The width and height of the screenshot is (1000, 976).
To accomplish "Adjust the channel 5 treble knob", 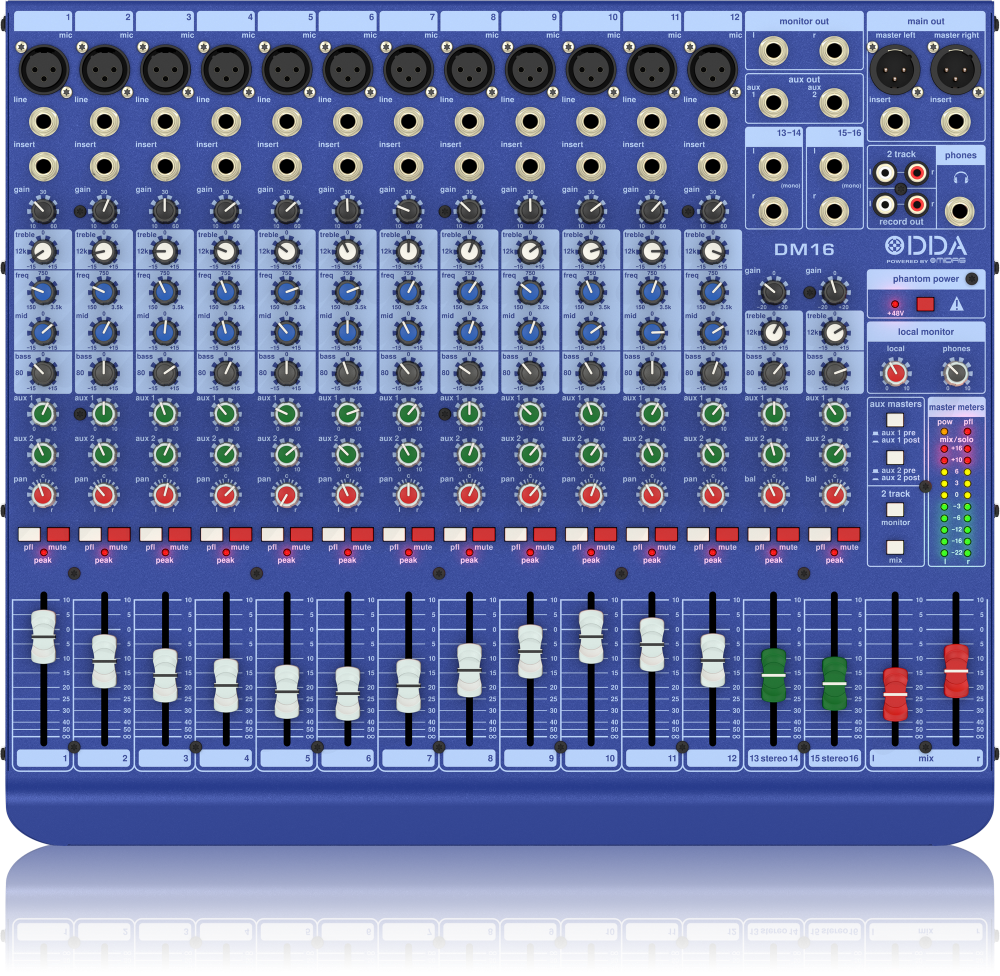I will (287, 251).
